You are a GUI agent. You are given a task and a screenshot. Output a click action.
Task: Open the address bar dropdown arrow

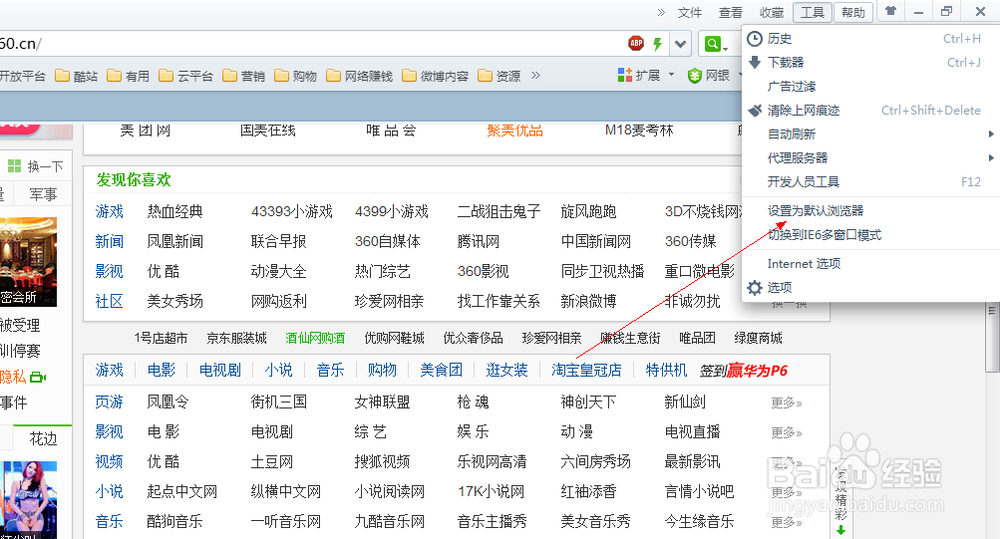pos(680,44)
